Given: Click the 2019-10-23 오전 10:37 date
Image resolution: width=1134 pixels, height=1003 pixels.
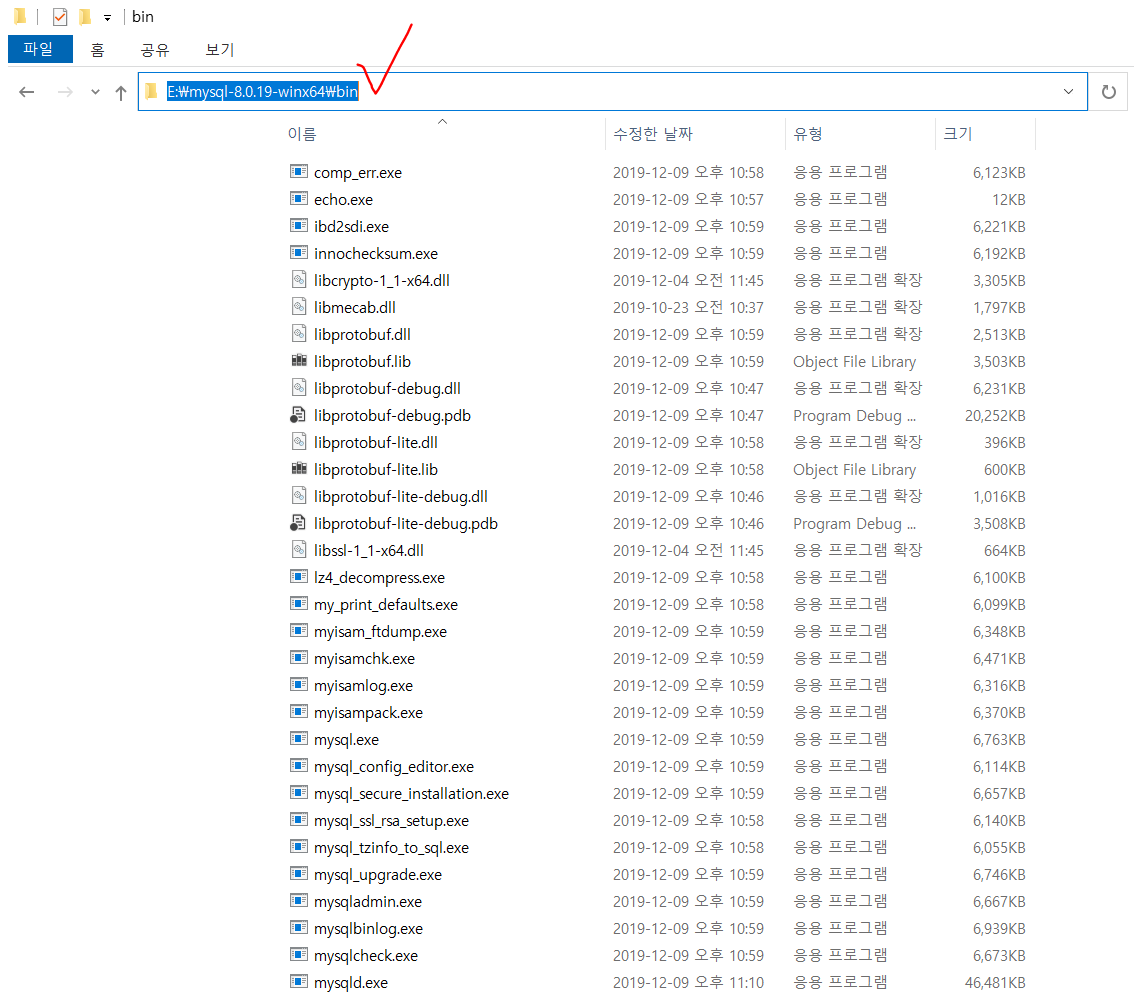Looking at the screenshot, I should 688,307.
